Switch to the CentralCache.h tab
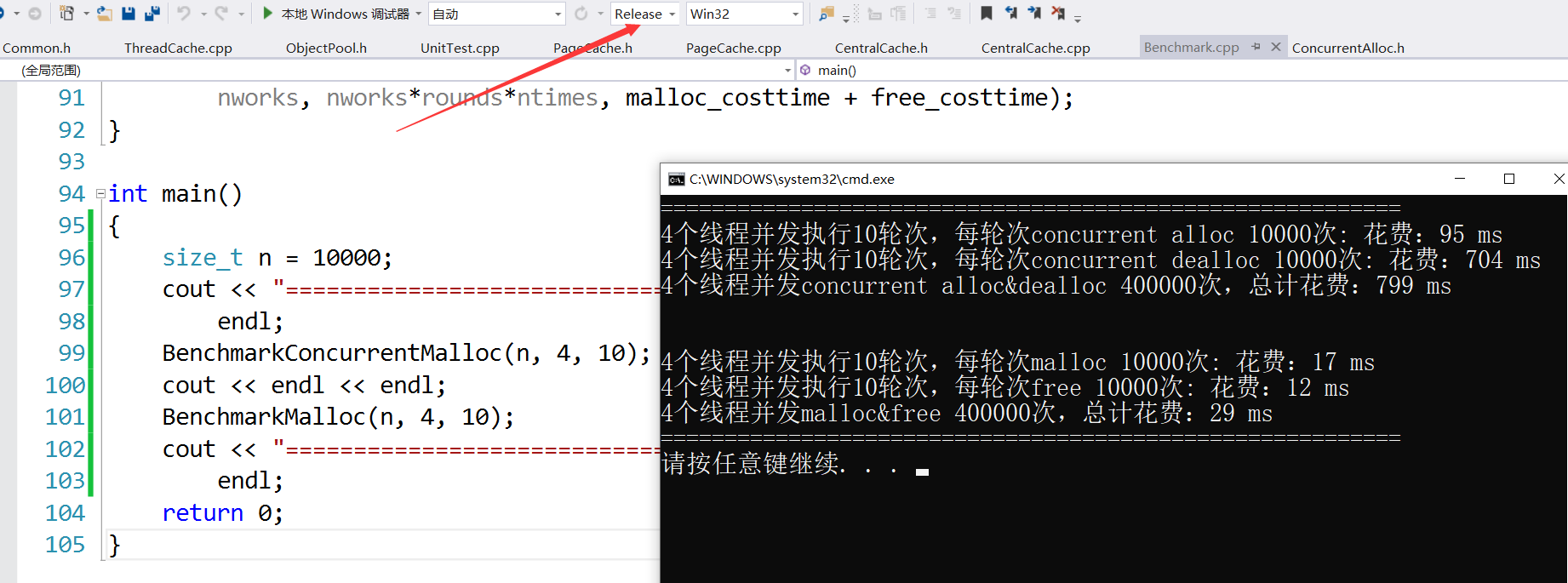The width and height of the screenshot is (1568, 583). 881,48
